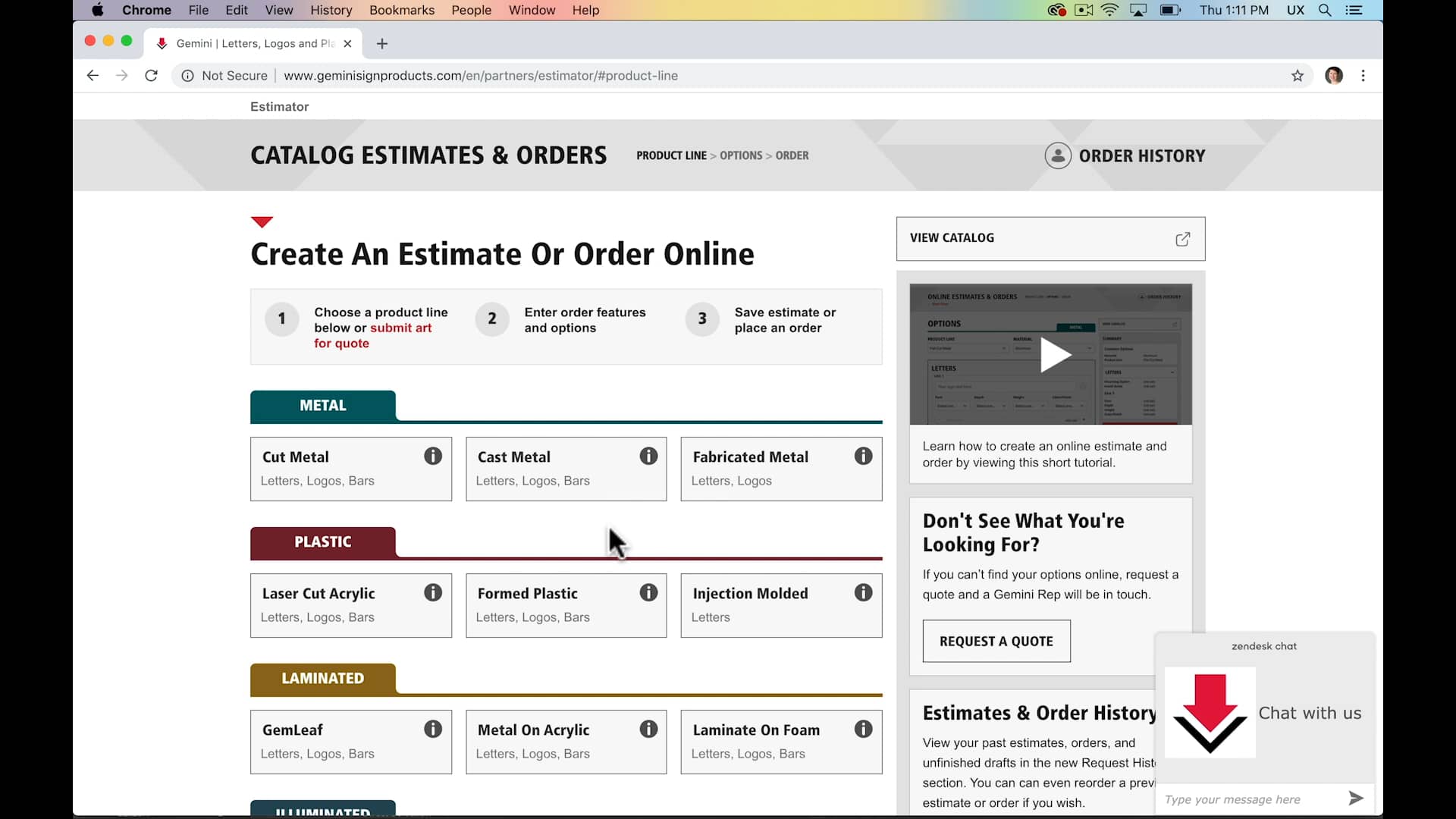This screenshot has width=1456, height=819.
Task: Reload the page with refresh icon
Action: 151,76
